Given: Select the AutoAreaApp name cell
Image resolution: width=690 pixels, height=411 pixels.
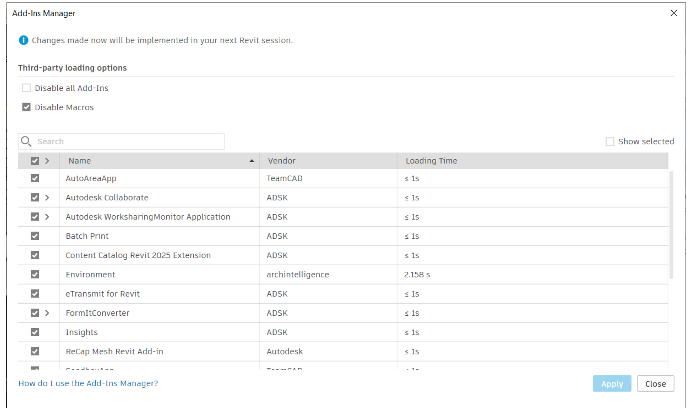Looking at the screenshot, I should click(91, 178).
